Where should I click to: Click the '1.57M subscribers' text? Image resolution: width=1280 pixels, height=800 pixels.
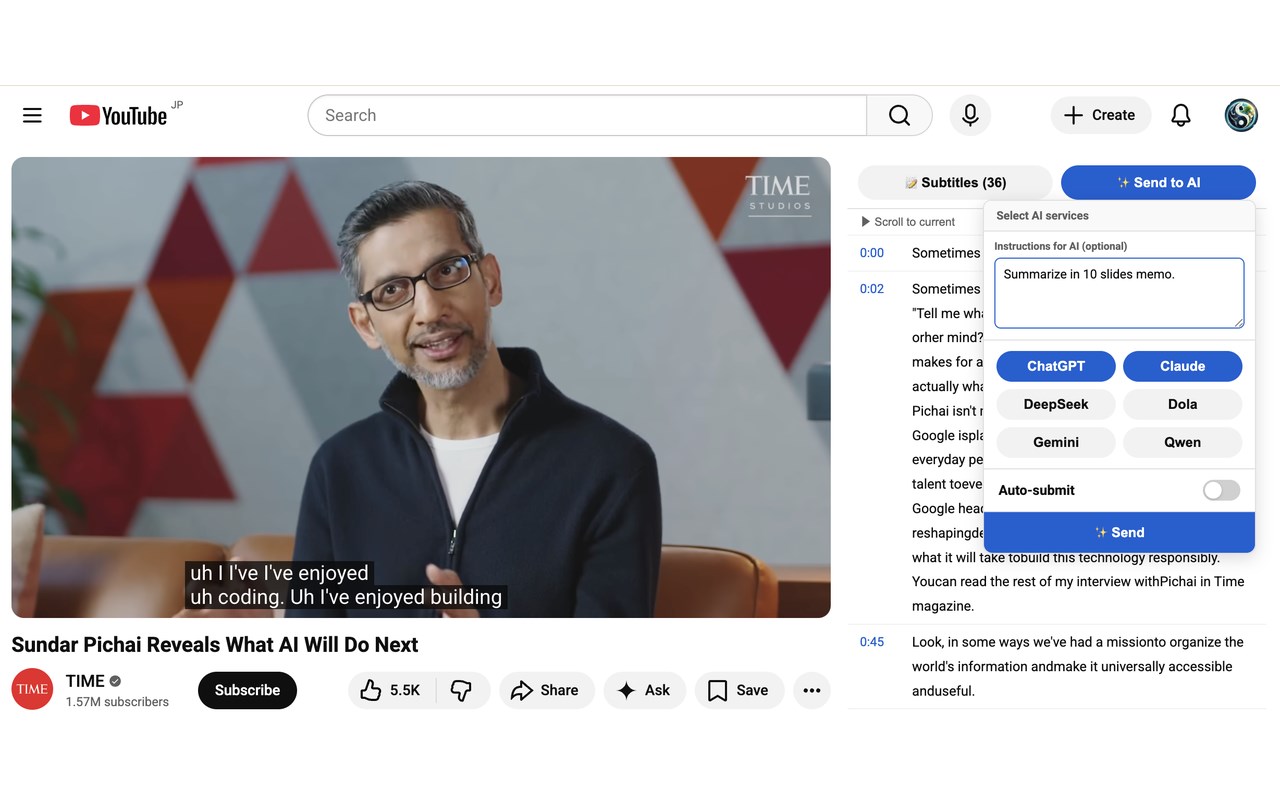click(x=117, y=702)
